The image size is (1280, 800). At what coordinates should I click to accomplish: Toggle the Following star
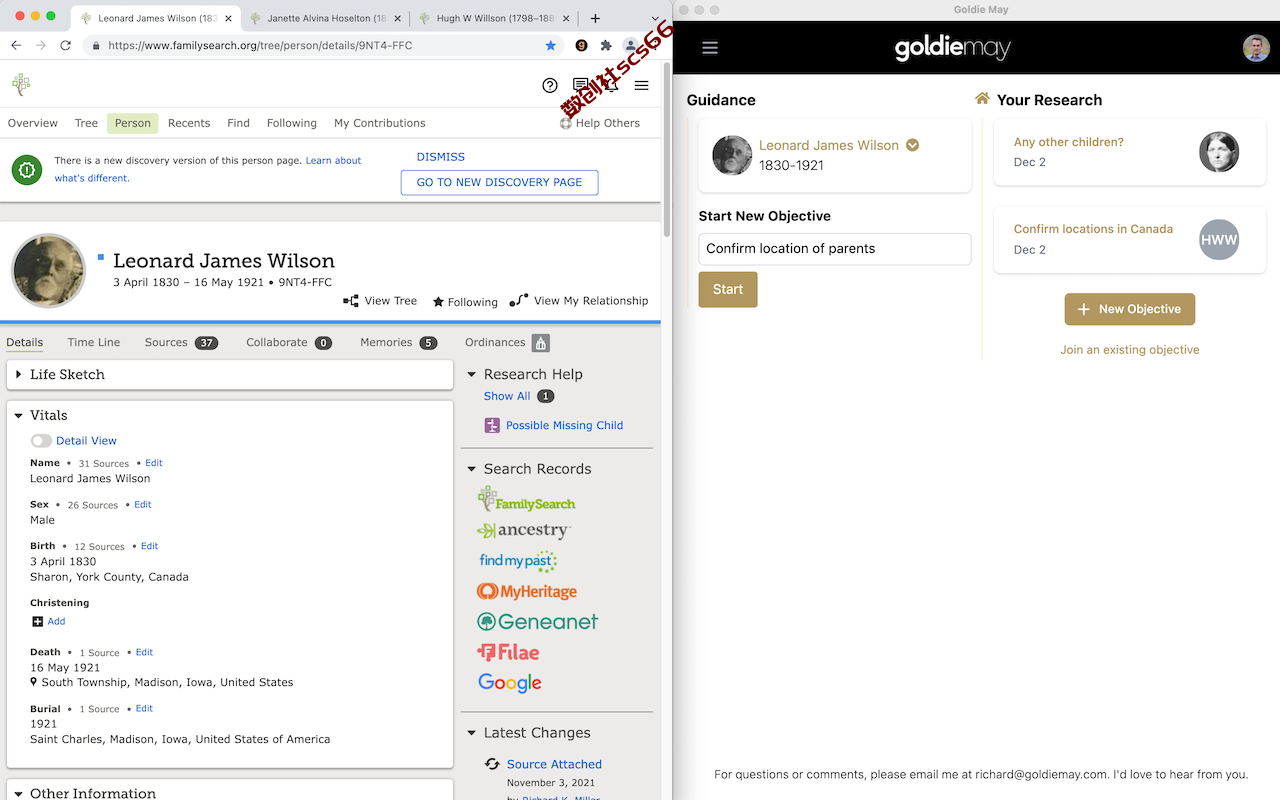coord(438,302)
